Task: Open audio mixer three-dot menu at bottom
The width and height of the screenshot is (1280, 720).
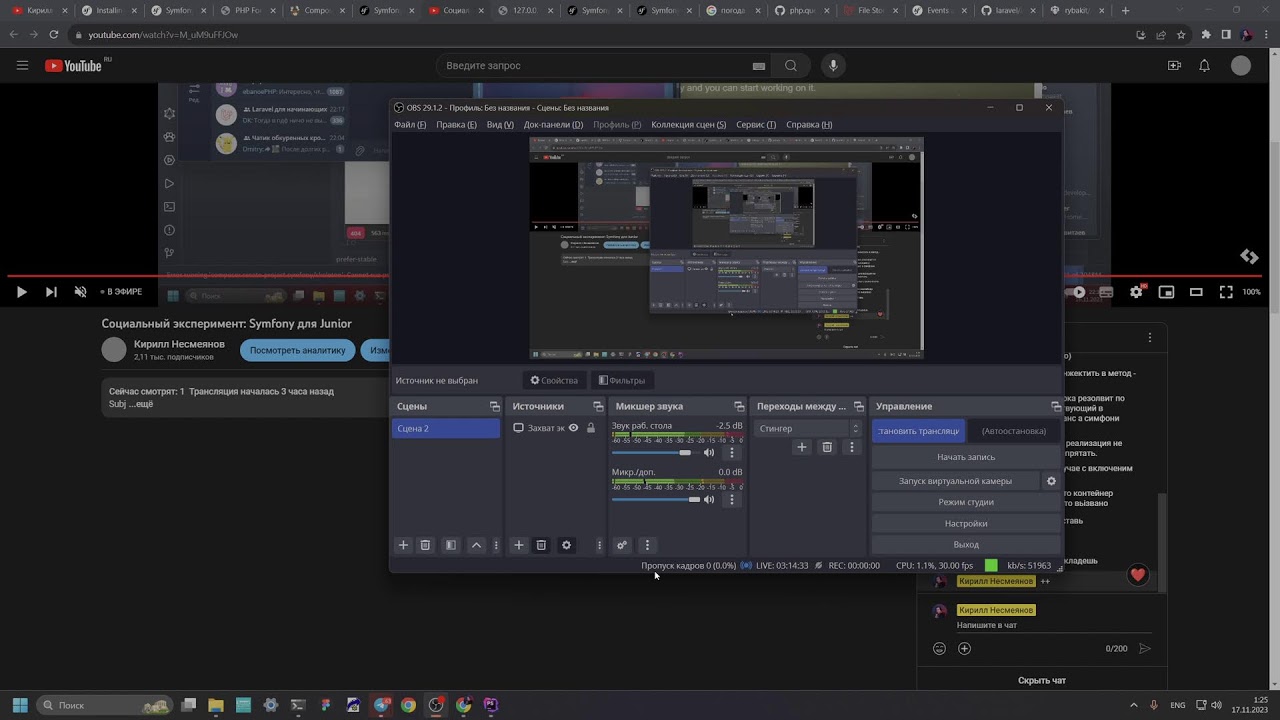Action: 647,545
